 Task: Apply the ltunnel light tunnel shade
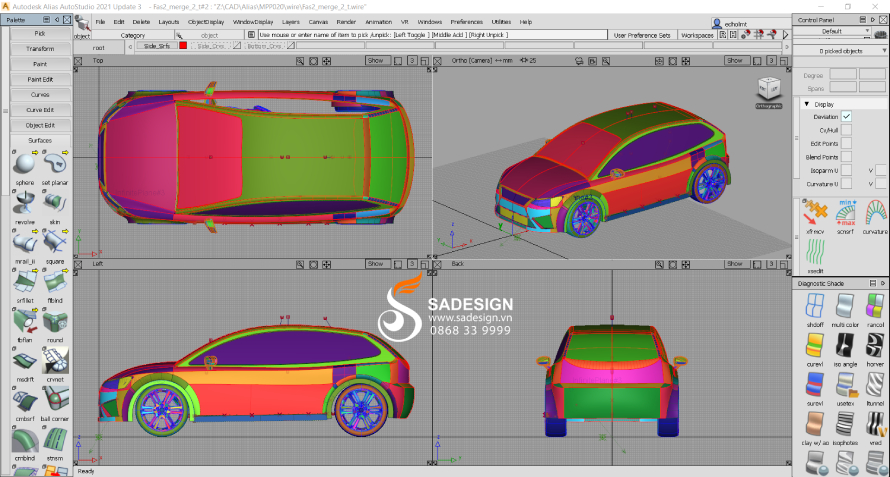[x=875, y=385]
